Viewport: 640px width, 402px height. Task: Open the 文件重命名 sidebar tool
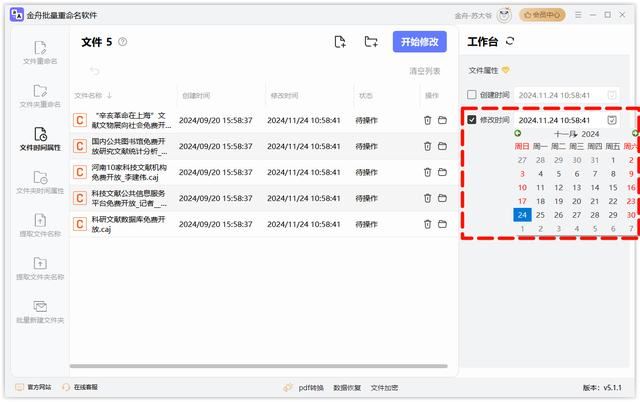pyautogui.click(x=40, y=53)
